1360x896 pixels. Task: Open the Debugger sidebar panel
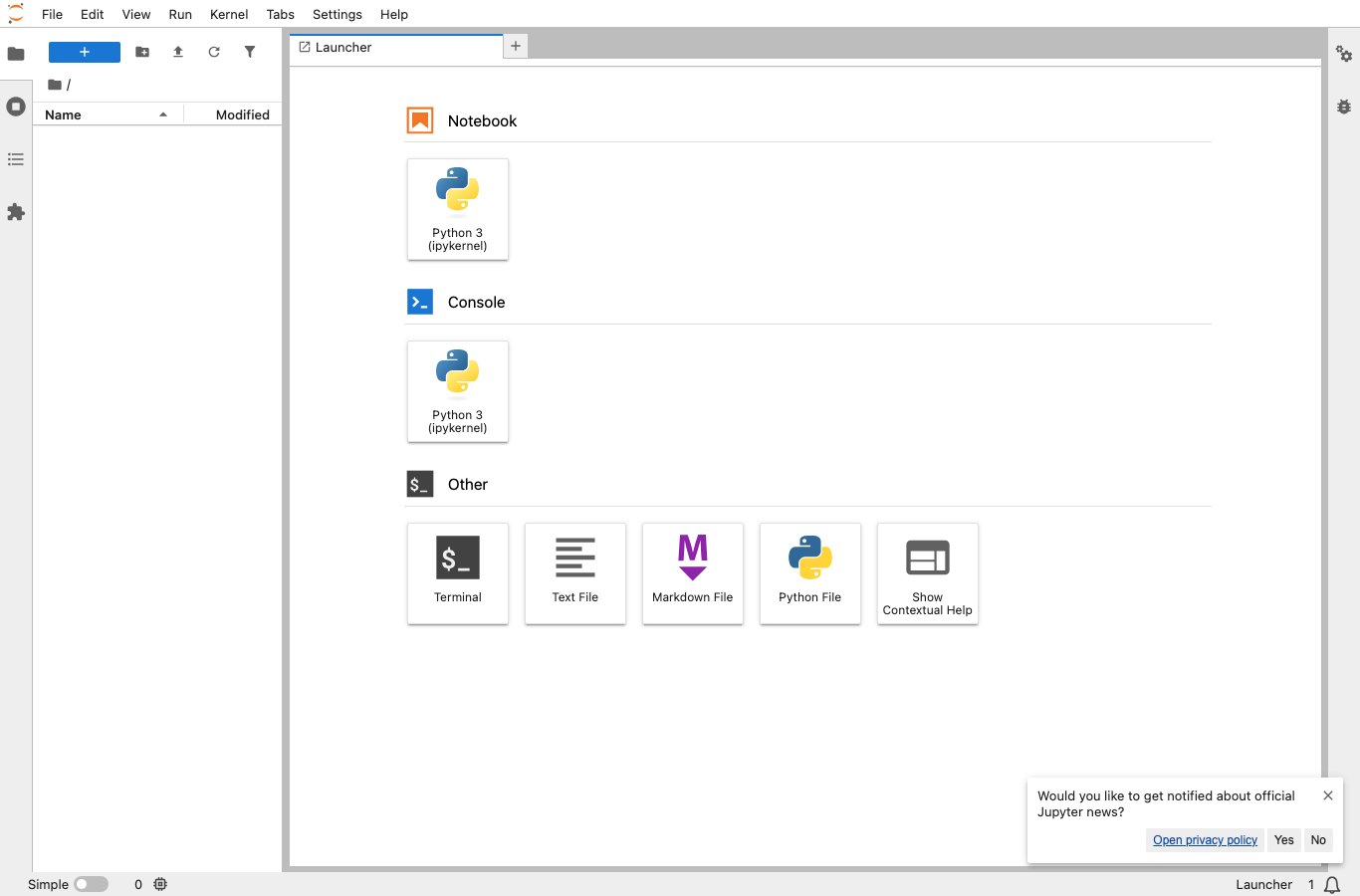pos(1344,107)
